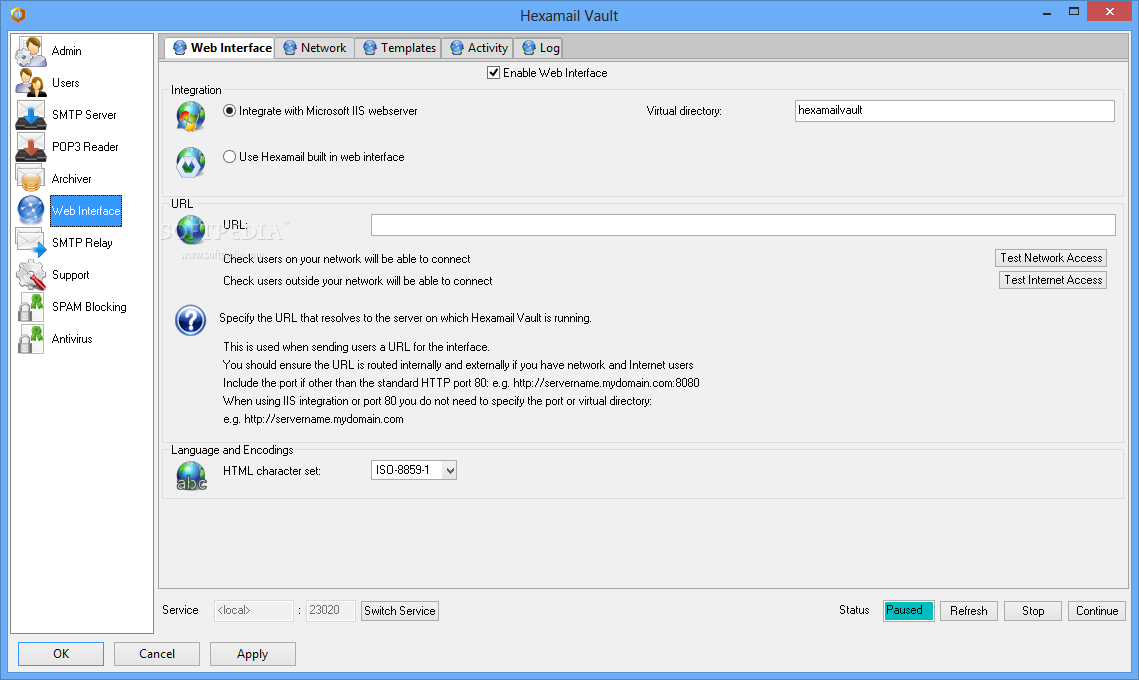Click the SMTP Relay envelope arrow icon
Image resolution: width=1139 pixels, height=680 pixels.
(31, 243)
